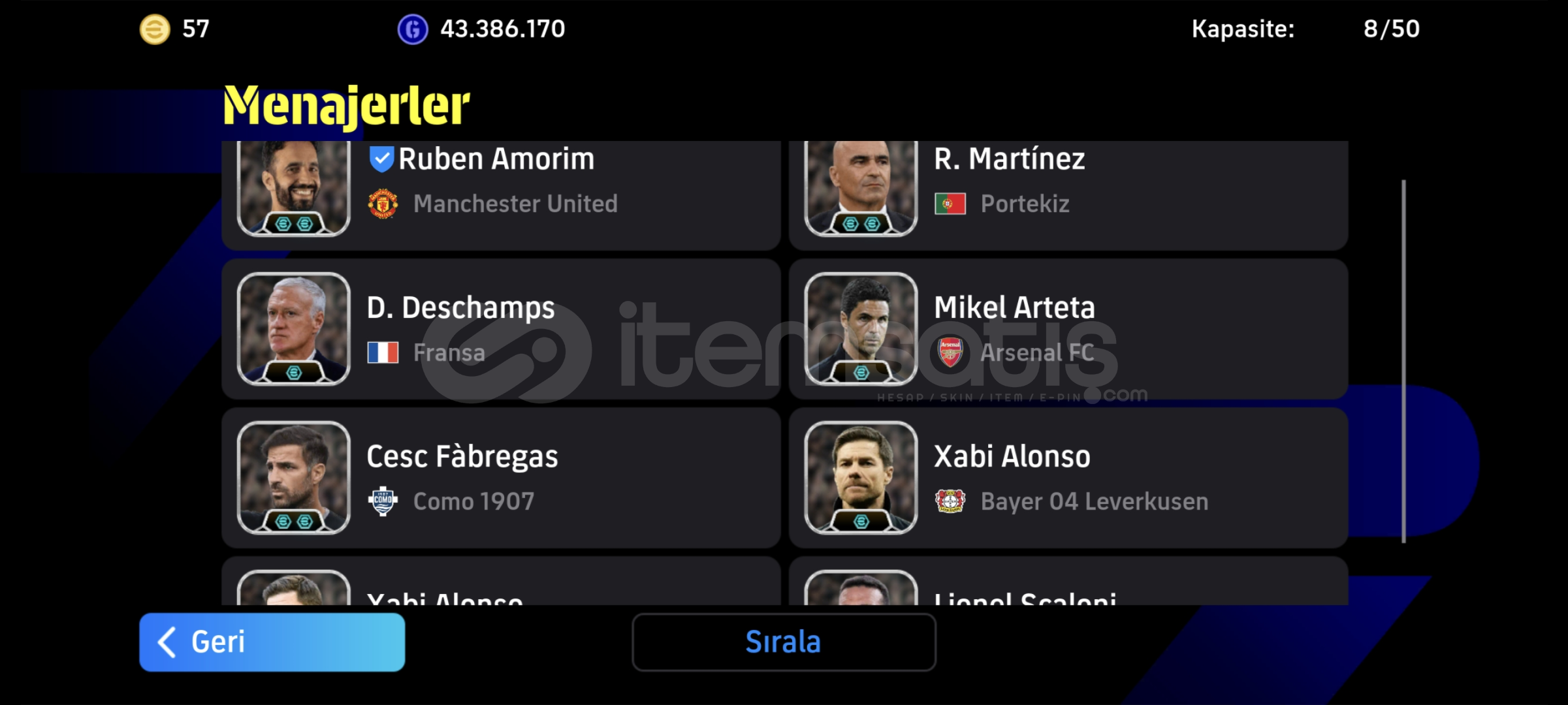The height and width of the screenshot is (705, 1568).
Task: Tap the gold eFootball coin icon
Action: pos(155,29)
